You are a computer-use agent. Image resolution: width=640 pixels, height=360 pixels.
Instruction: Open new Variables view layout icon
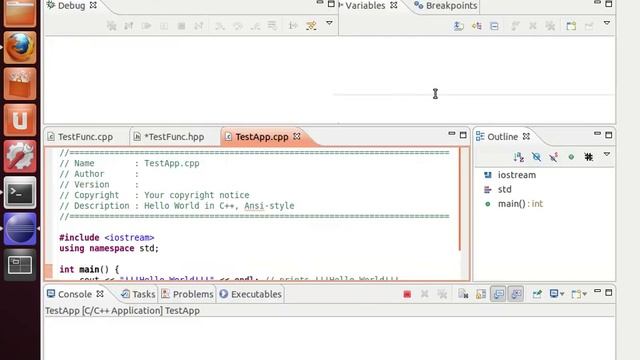[x=571, y=26]
